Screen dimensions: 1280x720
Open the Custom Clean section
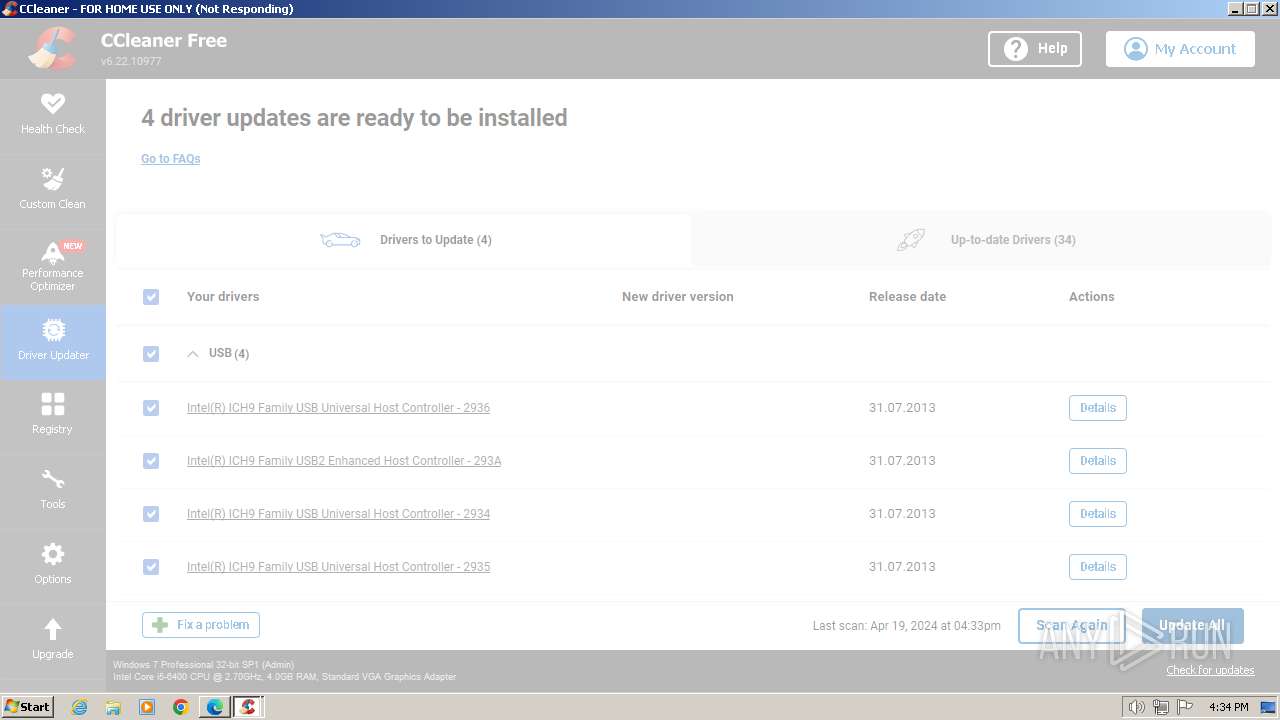[x=53, y=190]
